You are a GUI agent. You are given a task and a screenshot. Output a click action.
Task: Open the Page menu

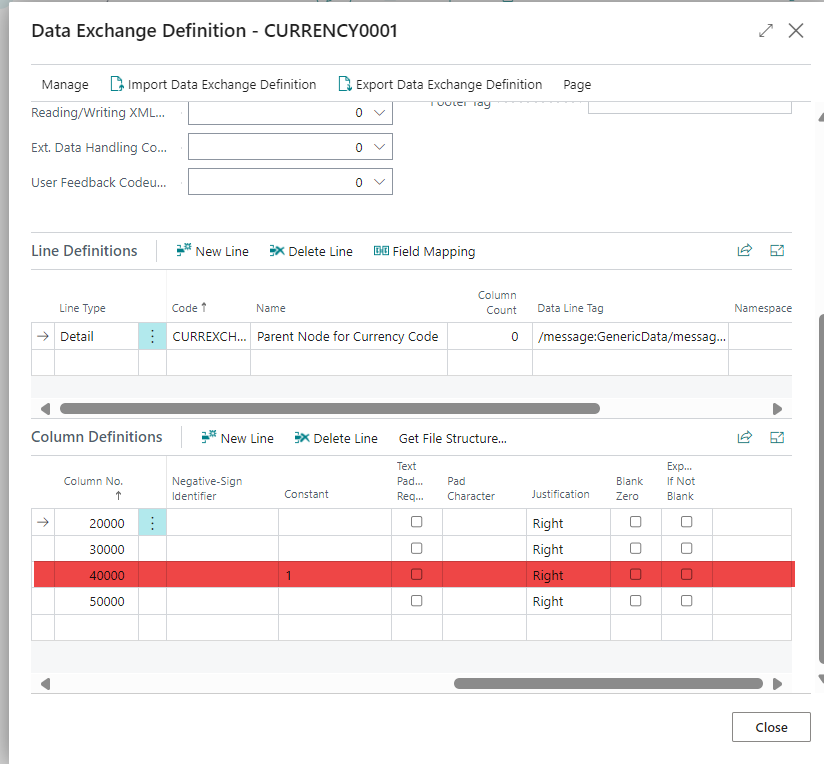tap(577, 85)
